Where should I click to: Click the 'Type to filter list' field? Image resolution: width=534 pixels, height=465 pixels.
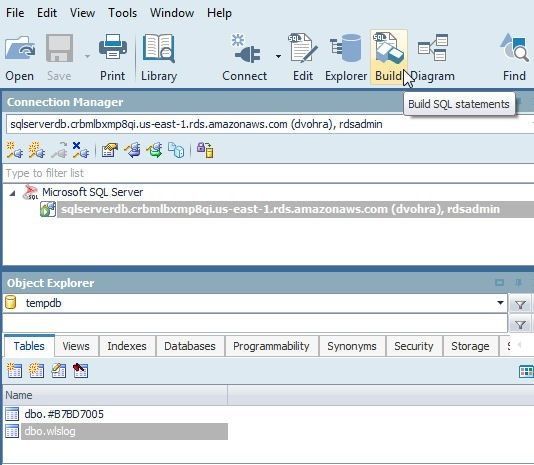(268, 173)
